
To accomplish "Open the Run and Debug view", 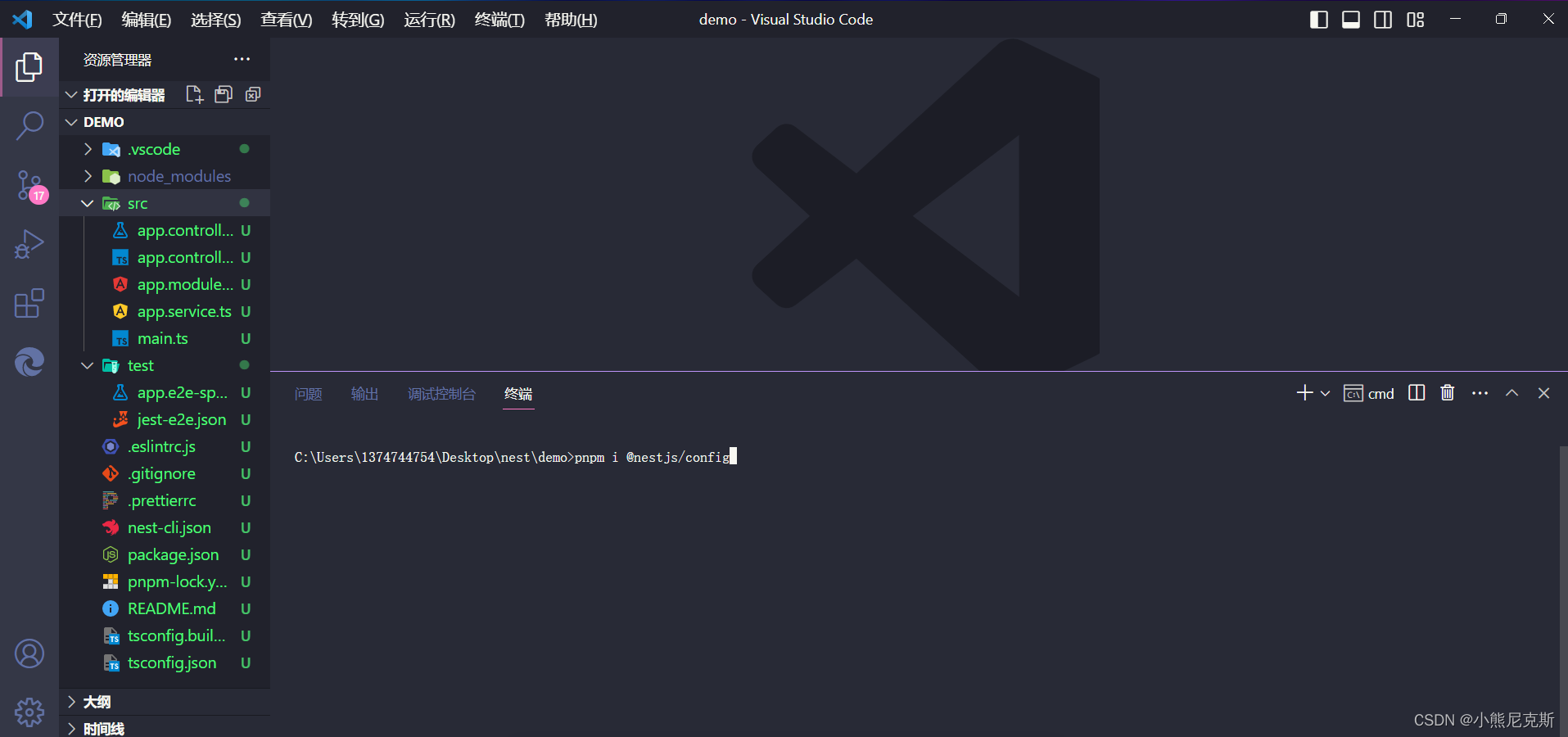I will coord(29,244).
